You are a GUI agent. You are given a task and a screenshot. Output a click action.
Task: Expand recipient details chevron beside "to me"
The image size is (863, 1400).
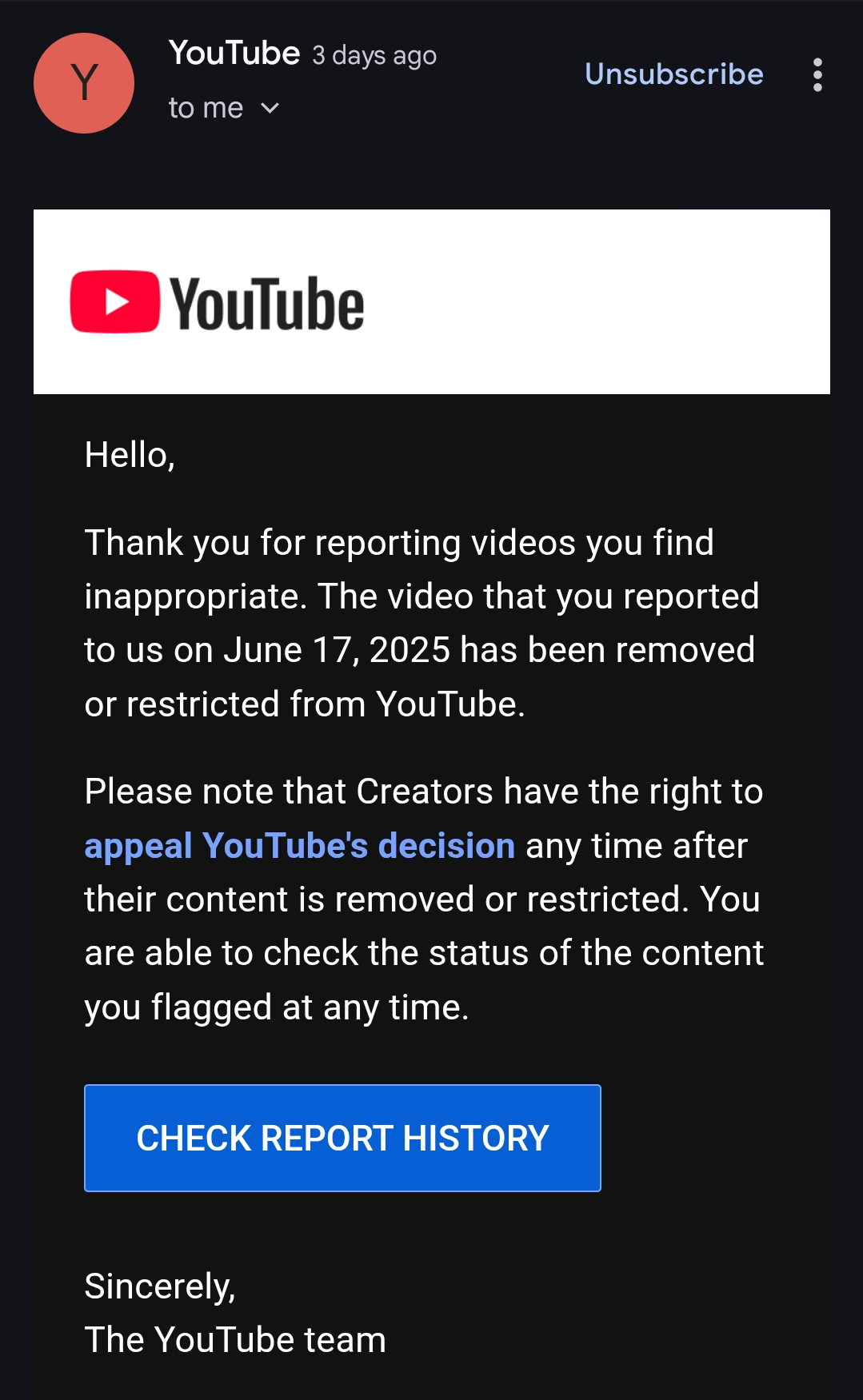point(270,108)
